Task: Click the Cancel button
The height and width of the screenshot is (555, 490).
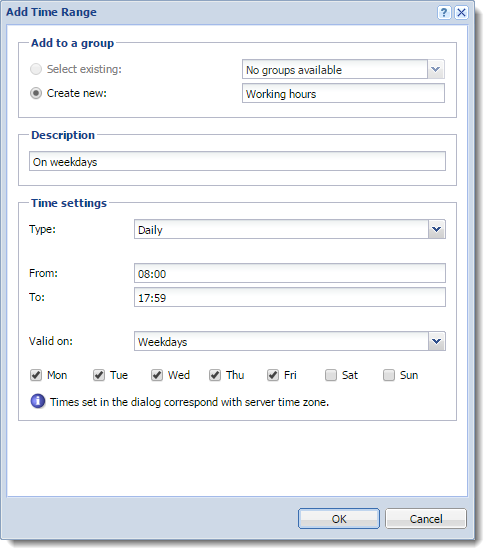Action: pyautogui.click(x=426, y=519)
